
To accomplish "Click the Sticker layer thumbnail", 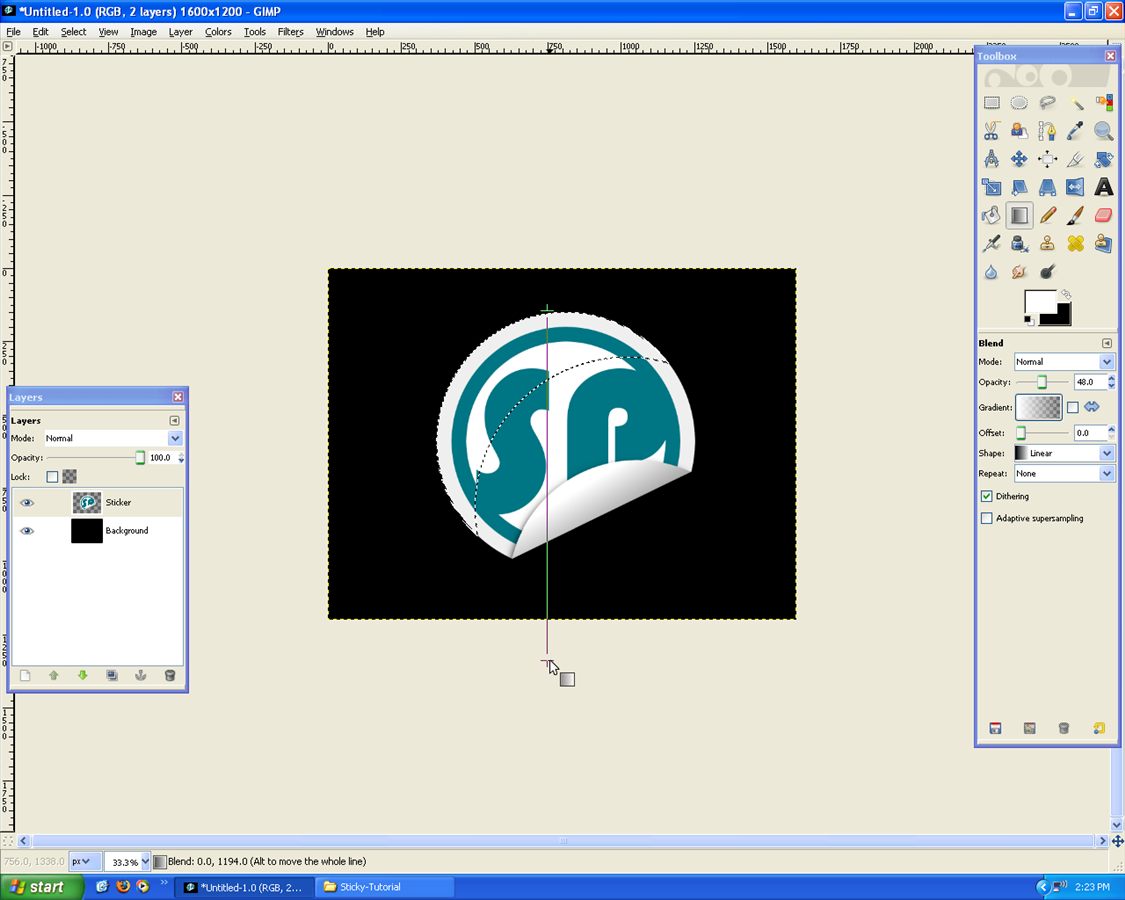I will [87, 502].
